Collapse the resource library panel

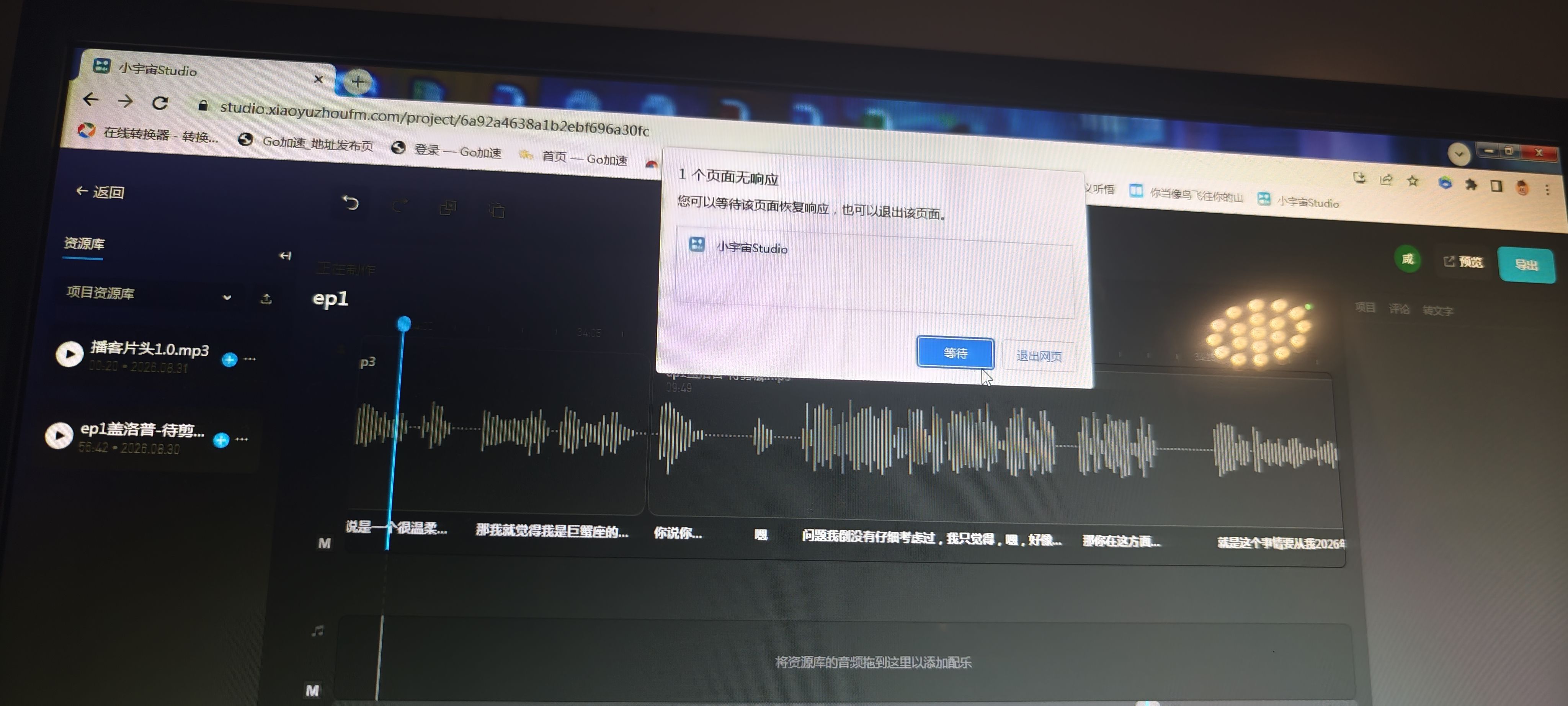(x=285, y=256)
